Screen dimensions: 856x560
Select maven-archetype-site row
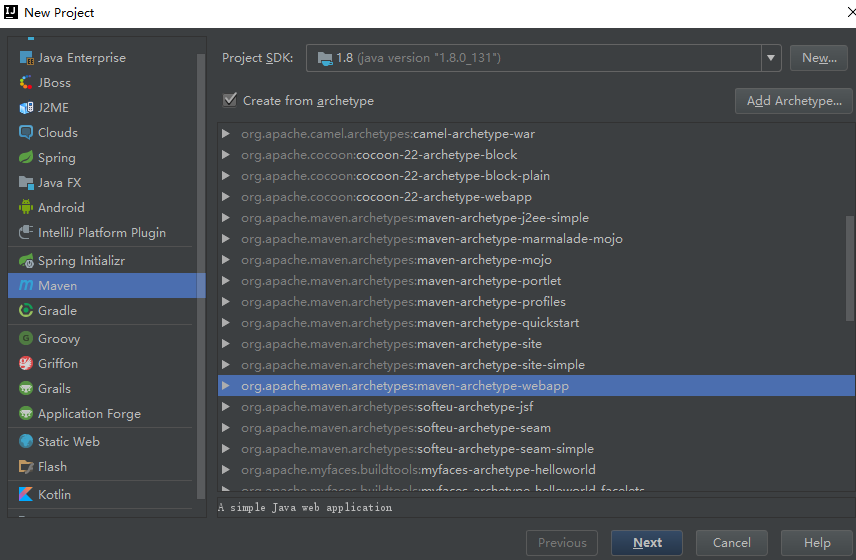536,344
